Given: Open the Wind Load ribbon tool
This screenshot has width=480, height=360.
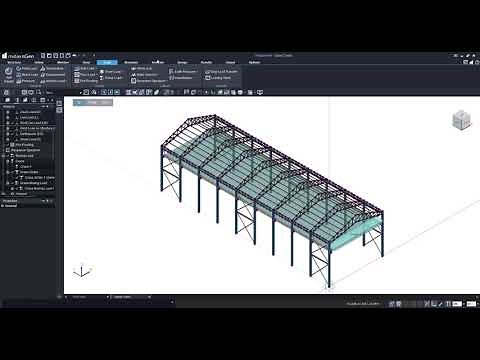Looking at the screenshot, I should [142, 68].
